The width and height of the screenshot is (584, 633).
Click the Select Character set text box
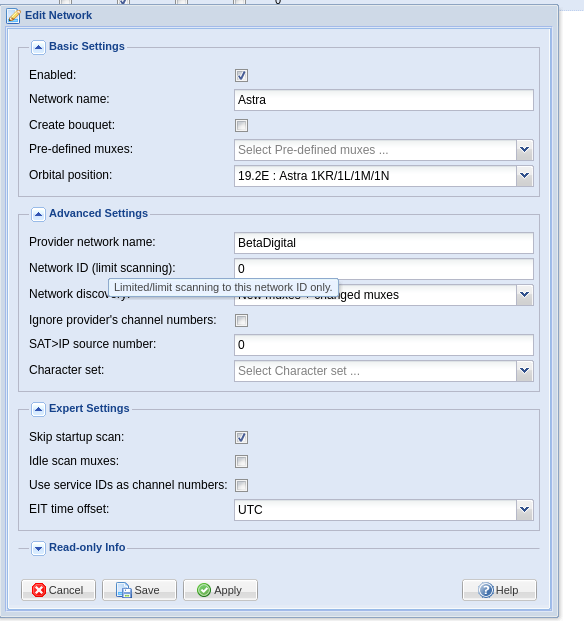(x=375, y=371)
